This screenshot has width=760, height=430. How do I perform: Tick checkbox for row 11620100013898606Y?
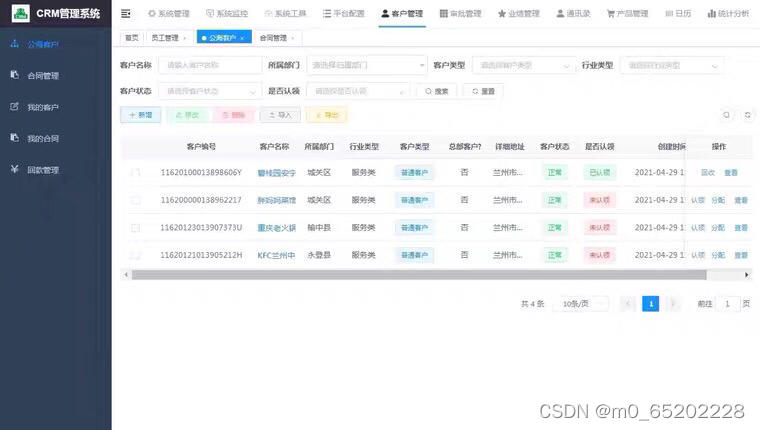[x=136, y=173]
